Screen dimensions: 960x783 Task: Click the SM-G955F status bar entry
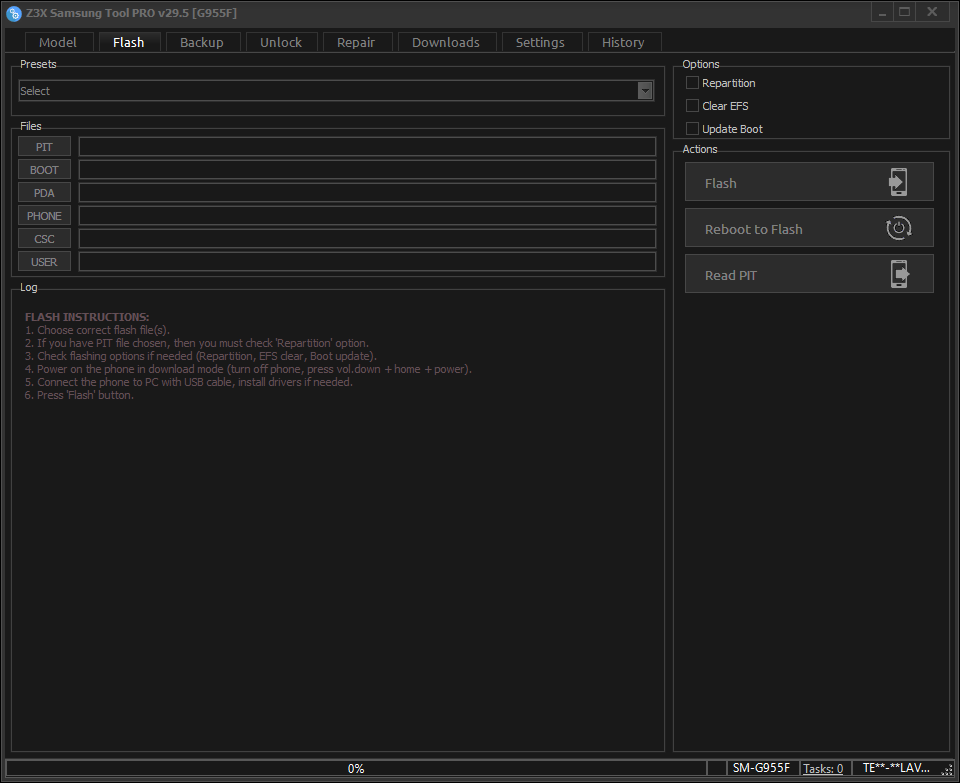(x=761, y=768)
